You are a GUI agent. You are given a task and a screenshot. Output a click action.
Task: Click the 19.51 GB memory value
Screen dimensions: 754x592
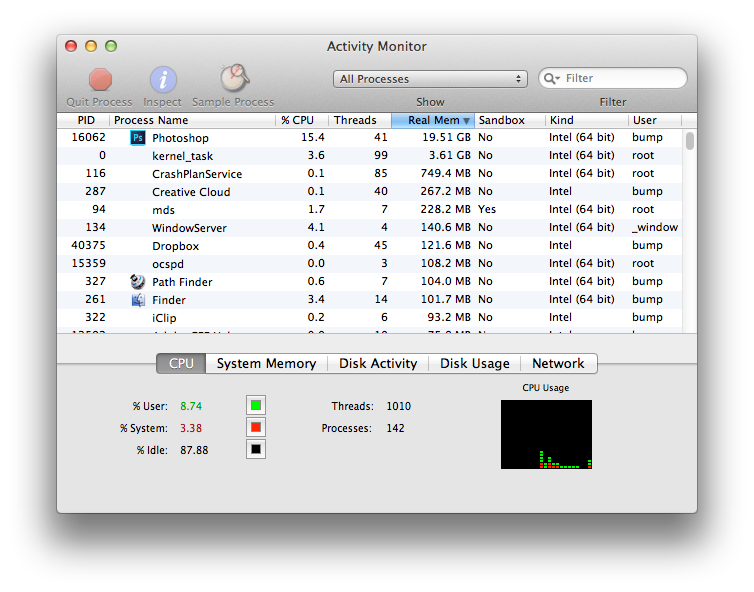[446, 138]
